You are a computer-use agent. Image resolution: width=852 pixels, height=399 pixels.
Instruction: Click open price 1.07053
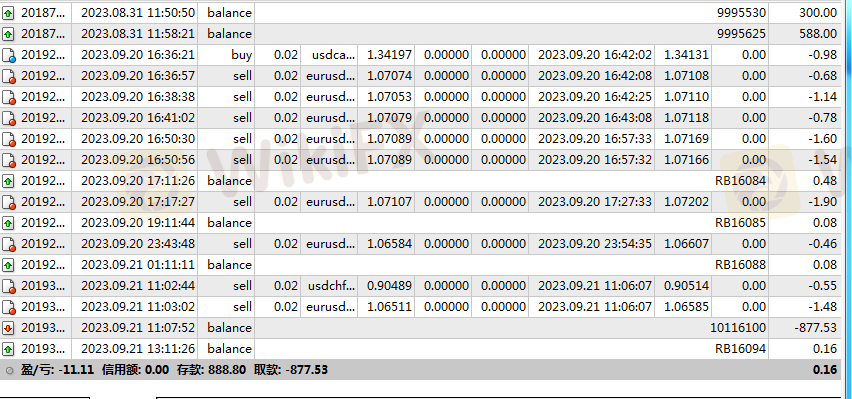[390, 97]
